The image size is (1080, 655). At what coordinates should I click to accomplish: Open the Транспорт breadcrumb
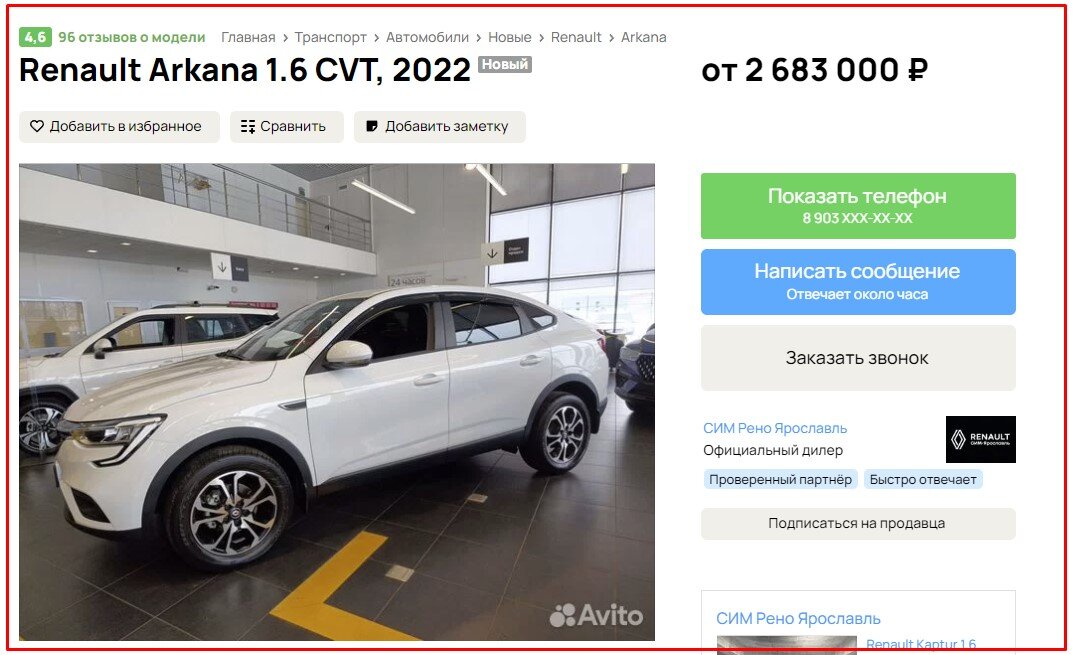click(331, 37)
